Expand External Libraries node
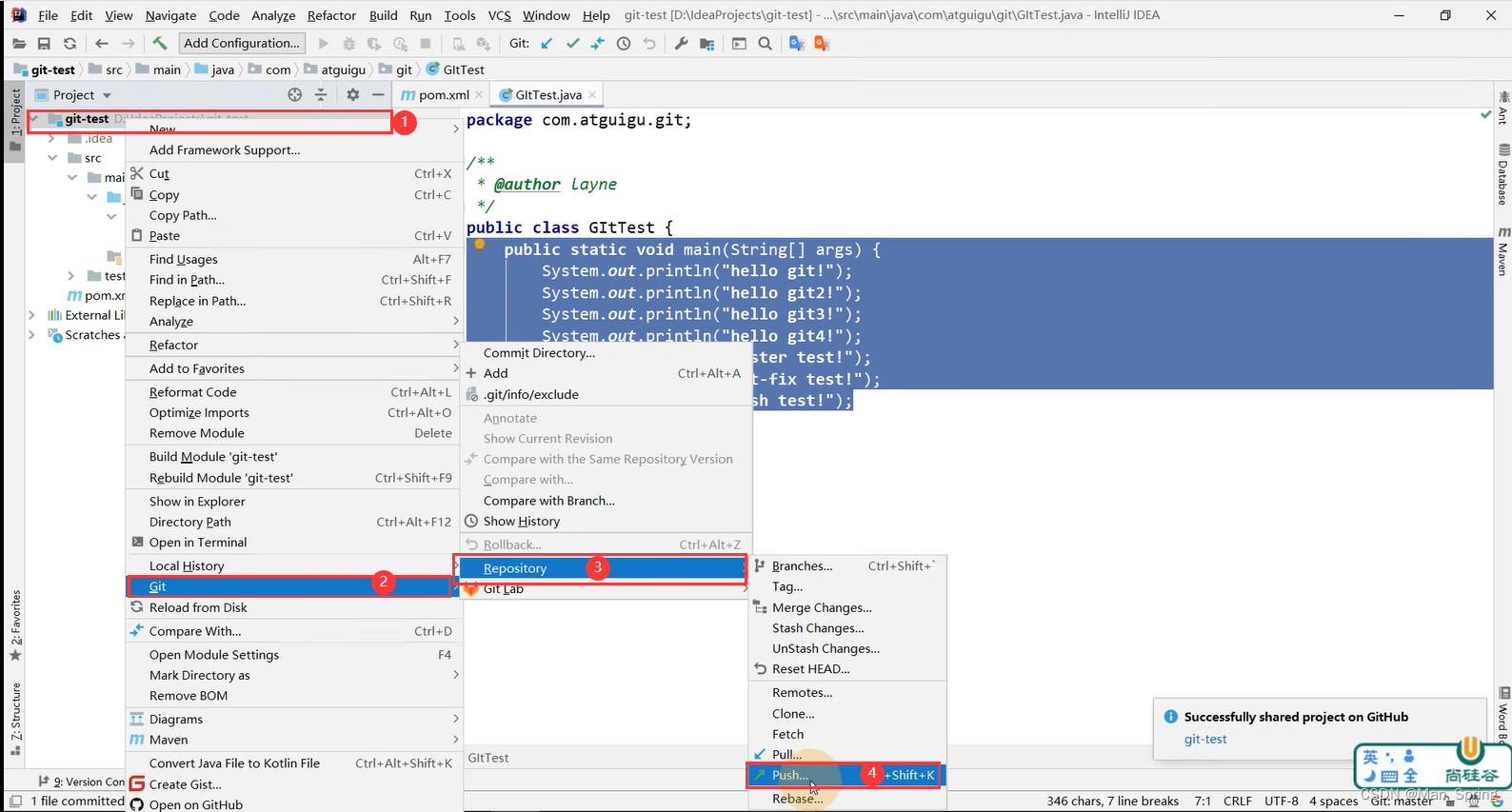Screen dimensions: 1512x812 32,315
